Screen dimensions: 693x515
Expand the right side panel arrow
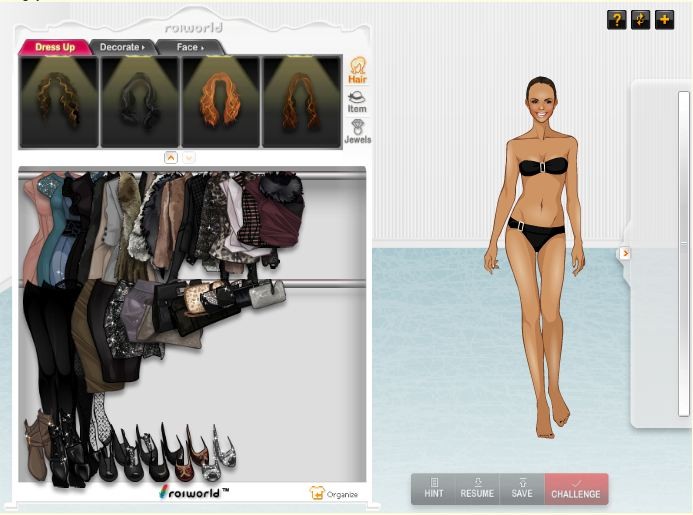click(x=625, y=253)
